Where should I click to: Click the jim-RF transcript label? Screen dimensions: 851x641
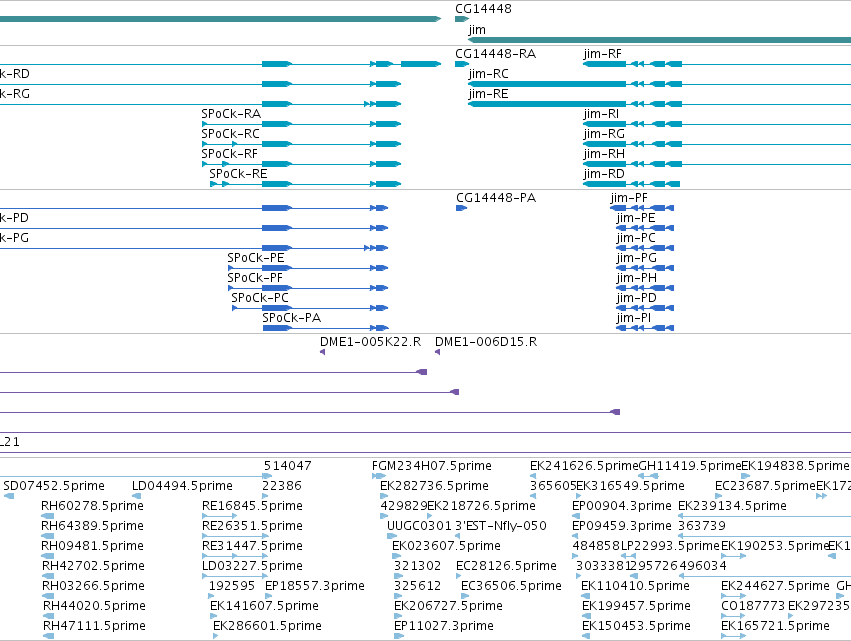pos(602,54)
